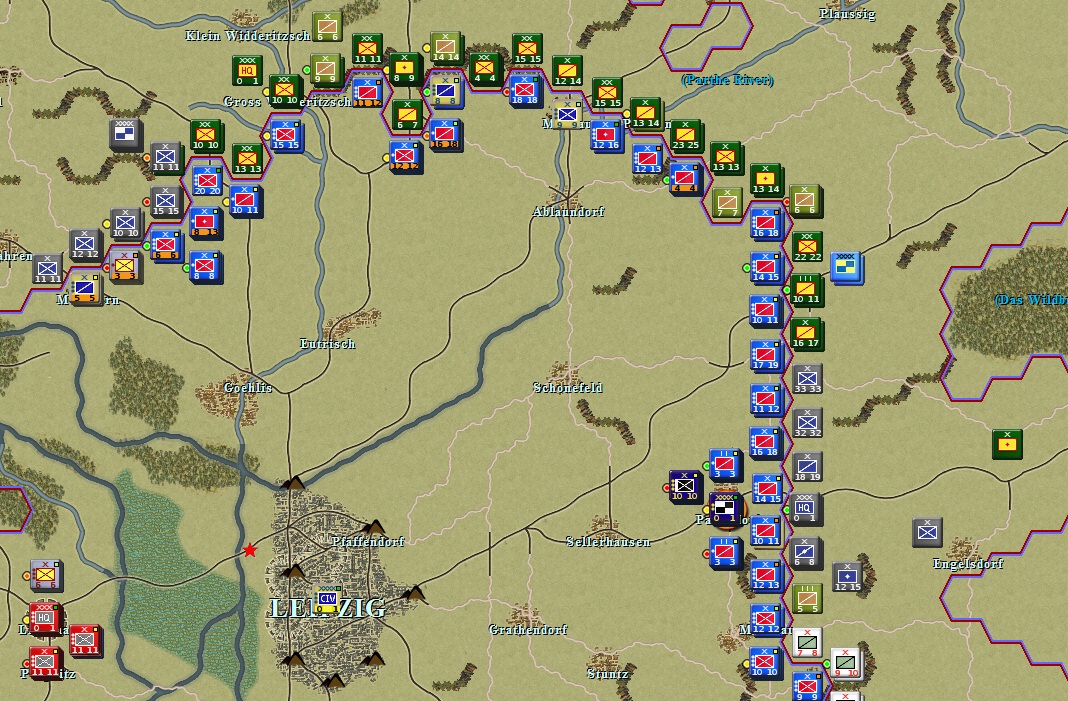This screenshot has width=1068, height=701.
Task: Select lone green artillery counter without numbers
Action: [x=1007, y=445]
